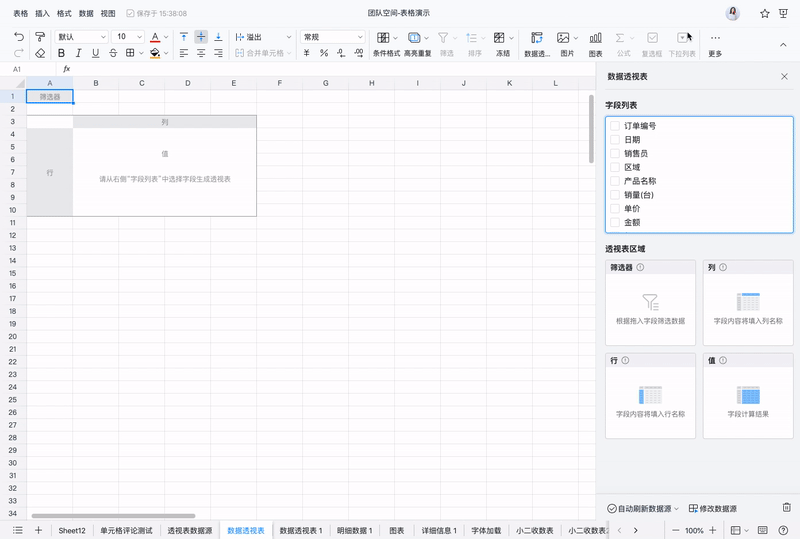Align cell content to vertical middle
This screenshot has width=800, height=539.
coord(201,37)
